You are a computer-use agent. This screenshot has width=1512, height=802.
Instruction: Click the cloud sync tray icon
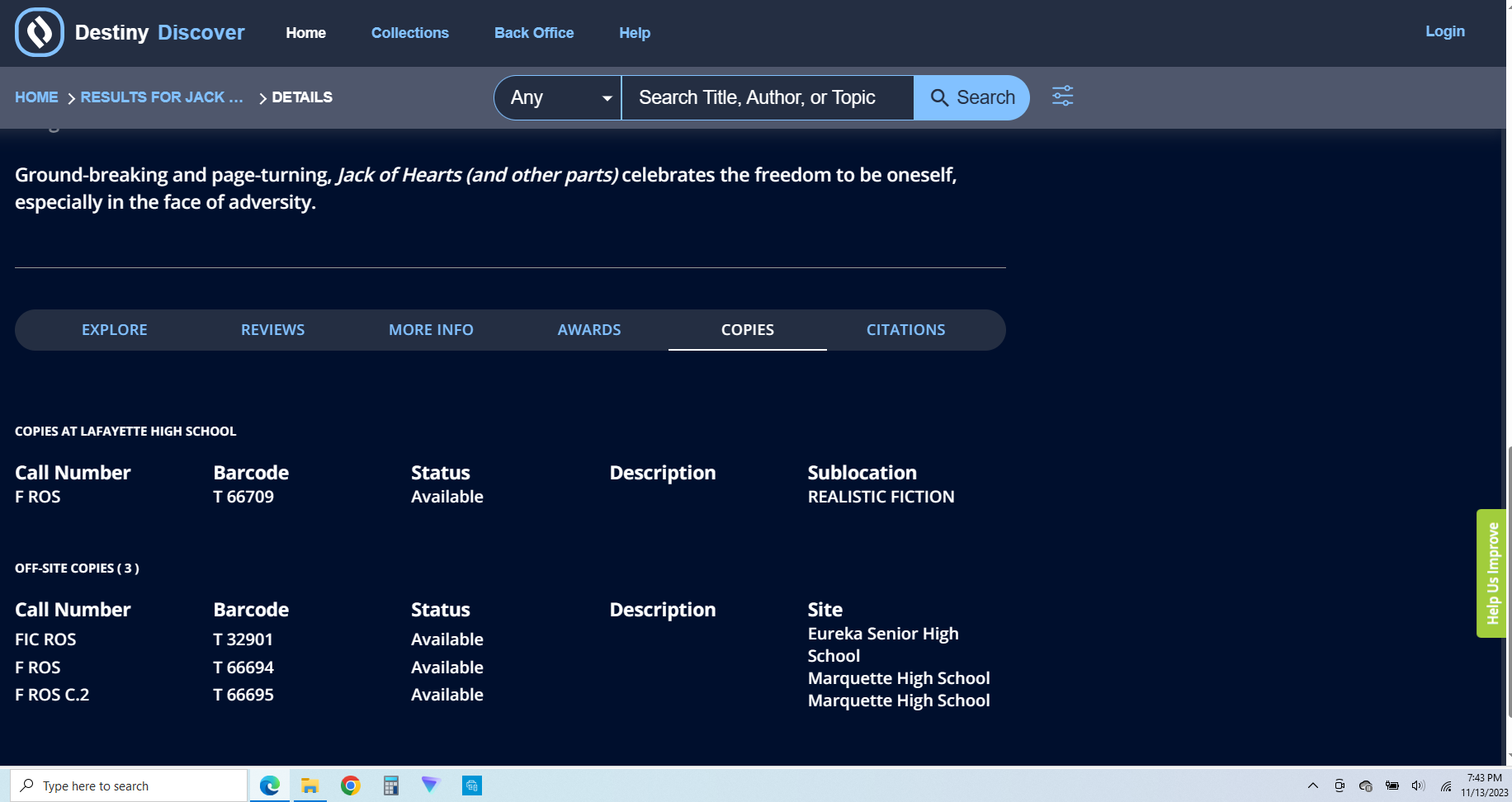[x=1366, y=785]
